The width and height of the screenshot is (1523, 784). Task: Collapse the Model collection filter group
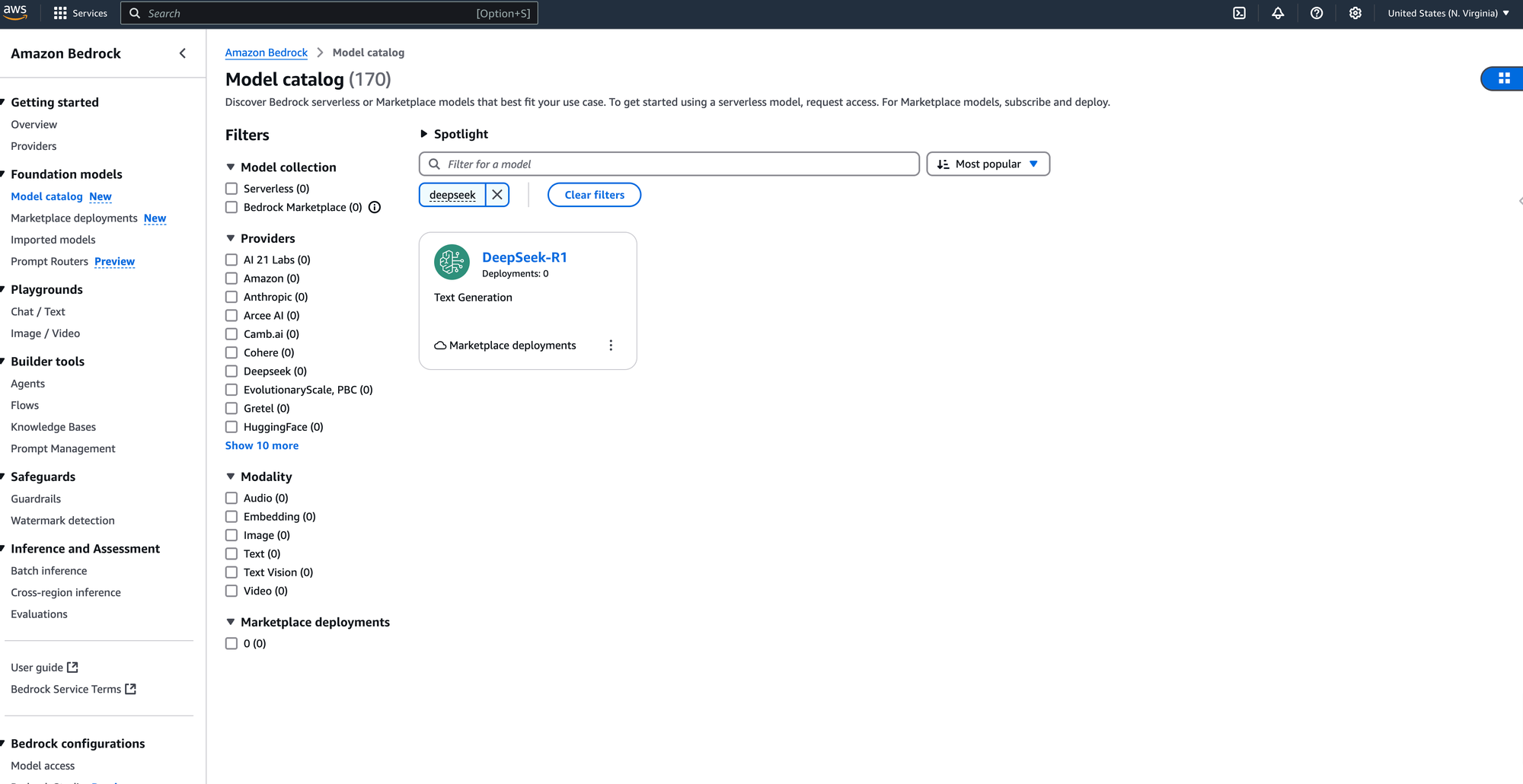pos(231,167)
